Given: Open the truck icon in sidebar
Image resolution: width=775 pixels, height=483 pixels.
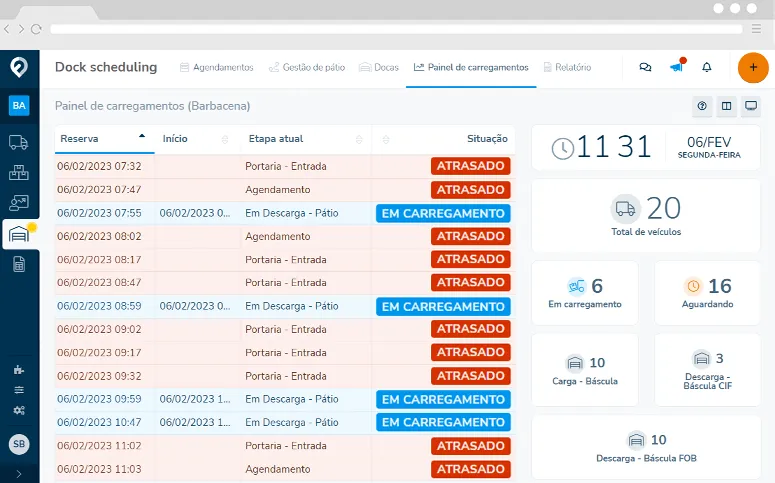Looking at the screenshot, I should [x=19, y=142].
